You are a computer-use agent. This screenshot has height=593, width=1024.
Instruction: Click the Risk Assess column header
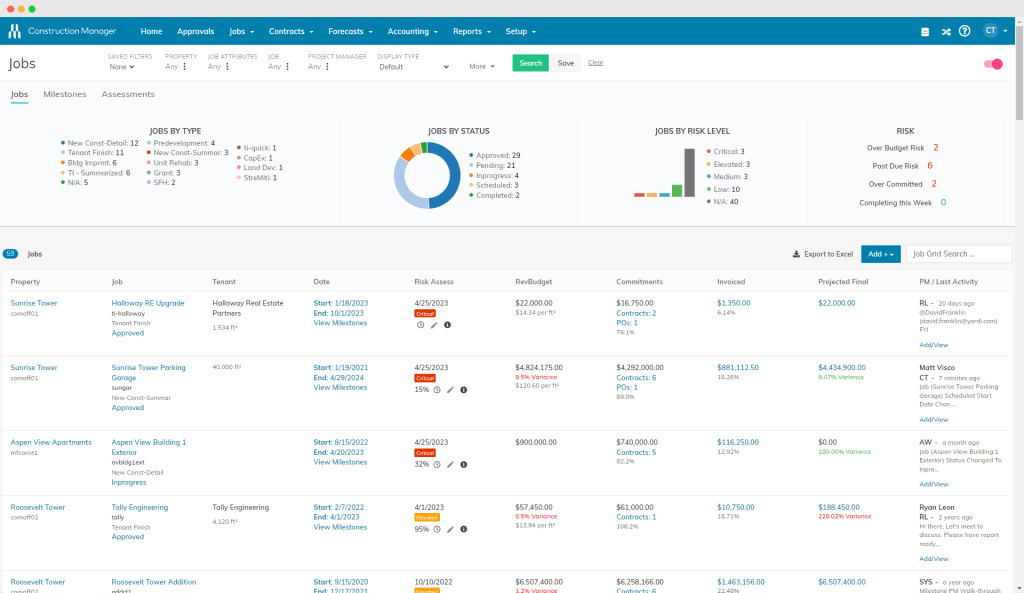434,282
